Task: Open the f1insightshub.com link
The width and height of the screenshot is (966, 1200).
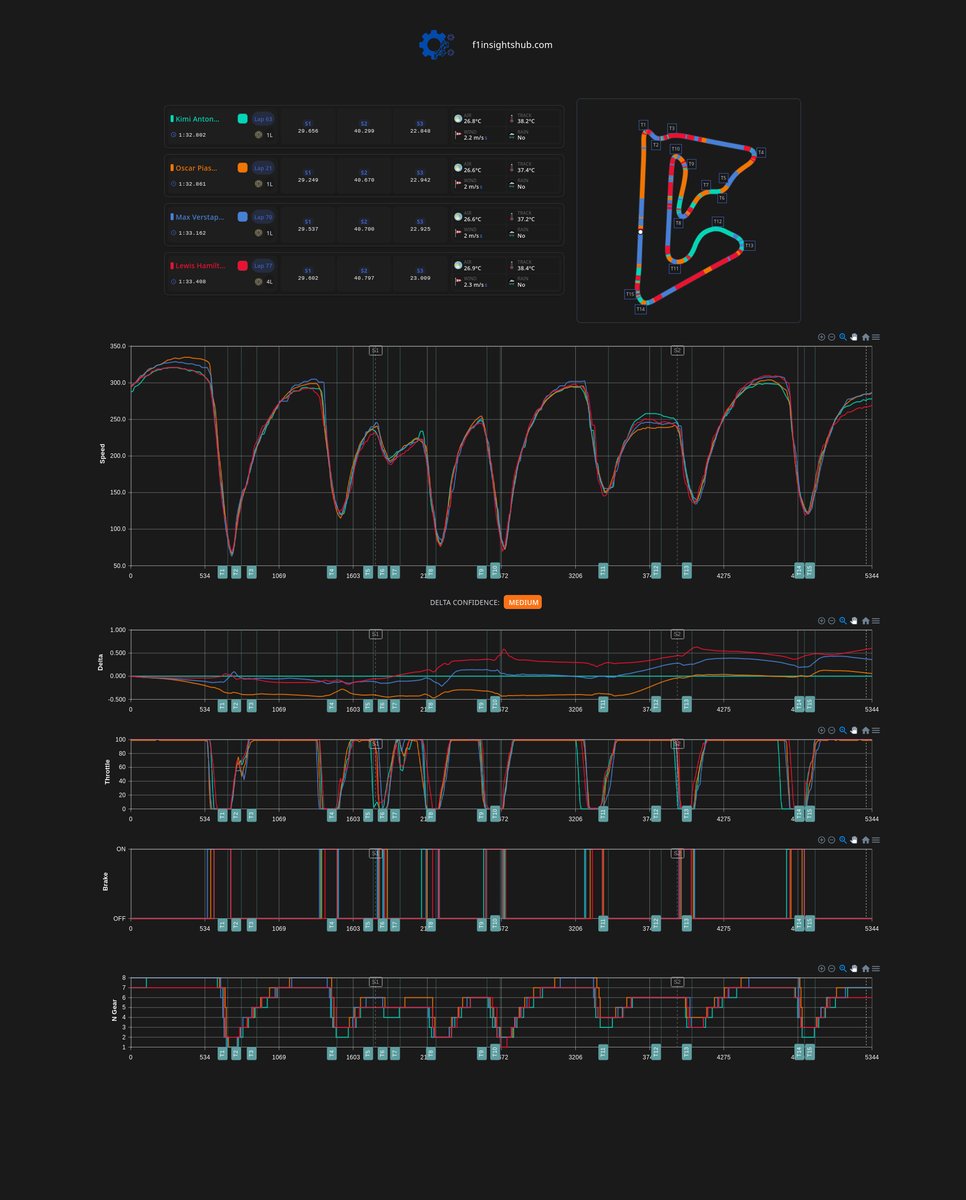Action: (512, 45)
